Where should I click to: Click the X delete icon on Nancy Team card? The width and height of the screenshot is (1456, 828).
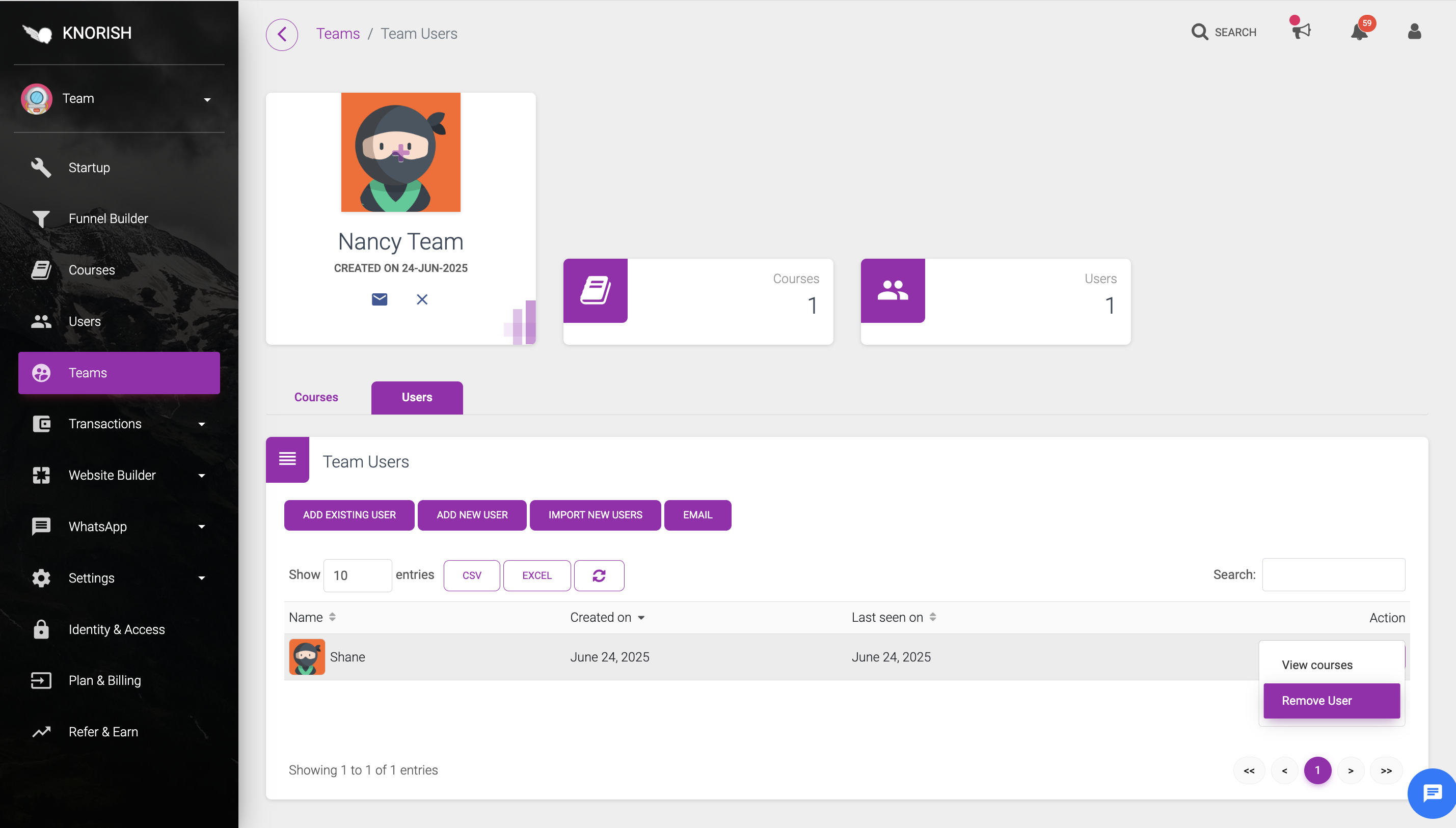click(x=422, y=299)
